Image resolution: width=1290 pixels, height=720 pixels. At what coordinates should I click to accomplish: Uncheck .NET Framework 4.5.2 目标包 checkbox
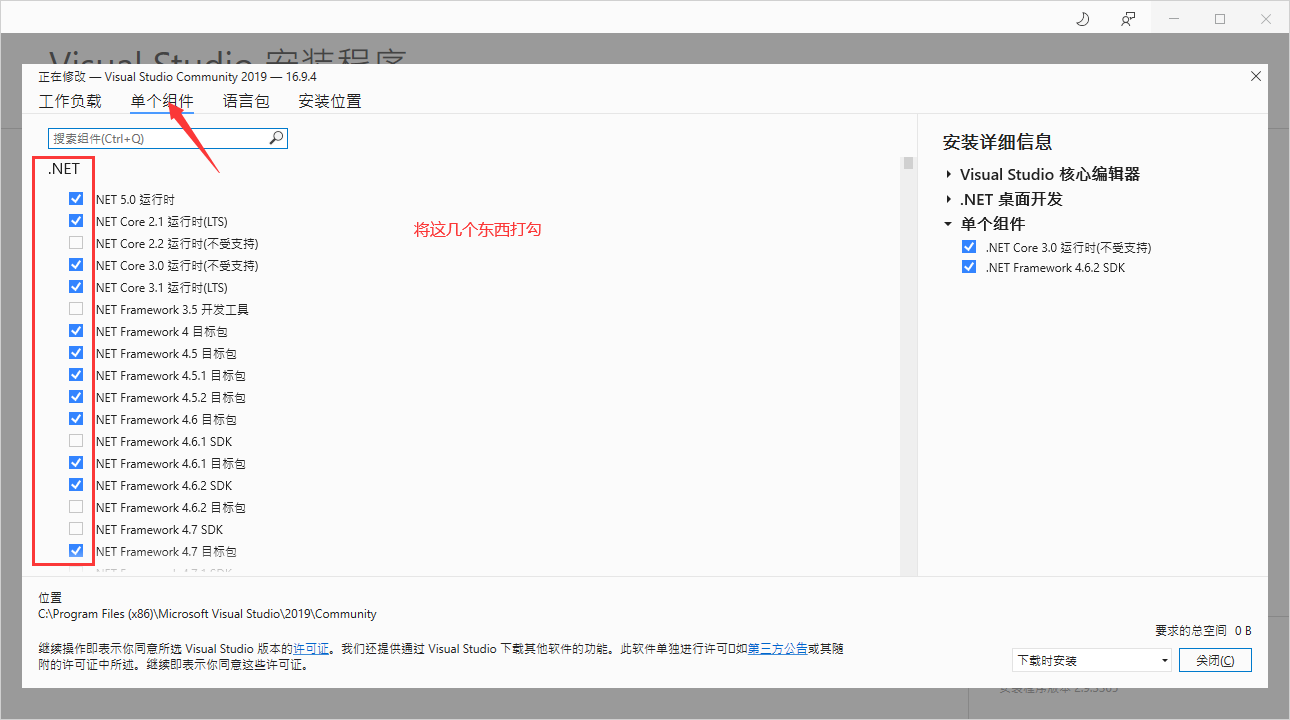[x=76, y=397]
